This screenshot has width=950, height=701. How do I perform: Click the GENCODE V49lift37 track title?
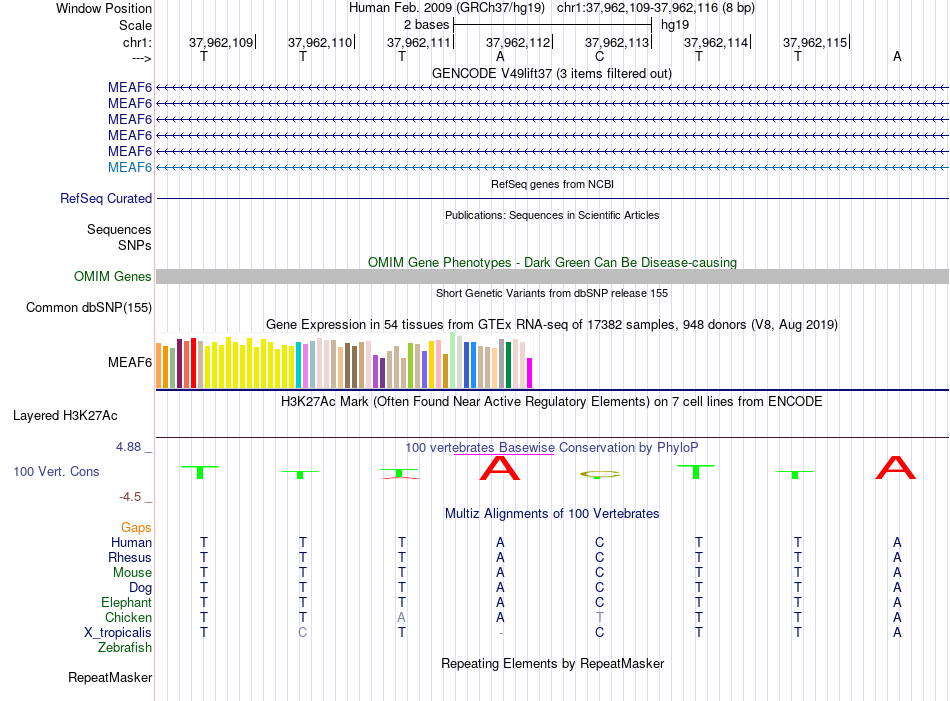pos(552,73)
